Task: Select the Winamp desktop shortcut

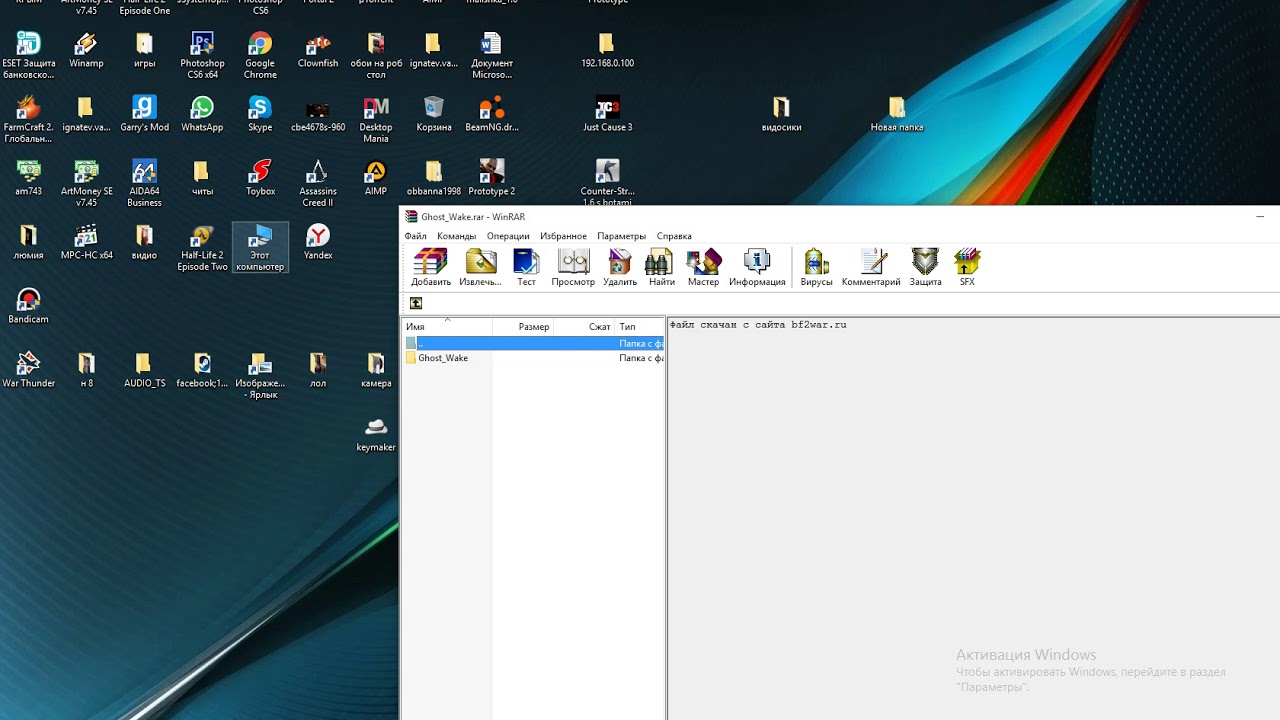Action: pyautogui.click(x=86, y=50)
